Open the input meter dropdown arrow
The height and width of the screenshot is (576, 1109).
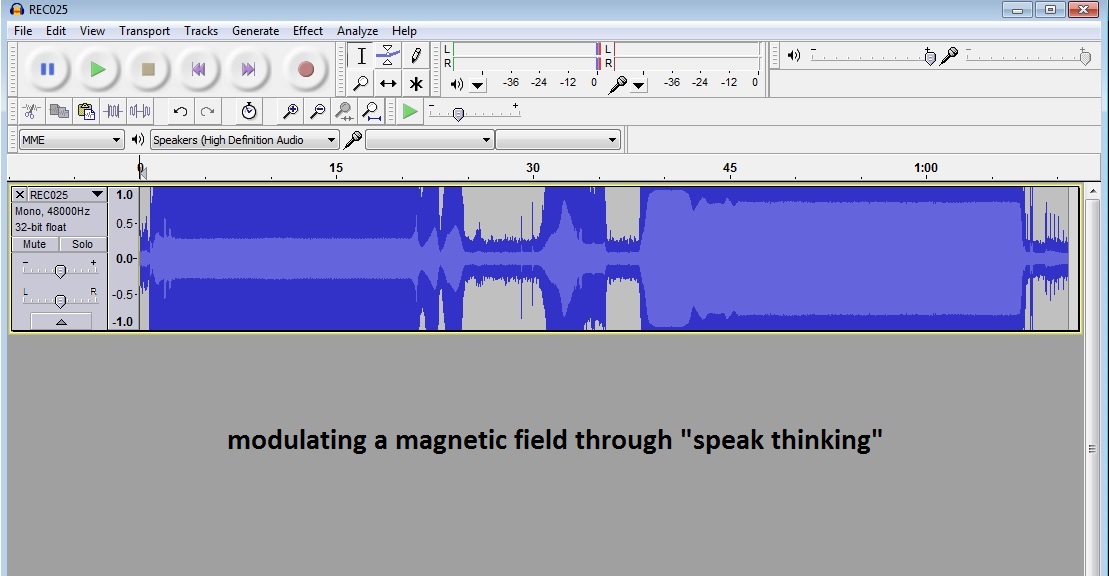tap(639, 86)
